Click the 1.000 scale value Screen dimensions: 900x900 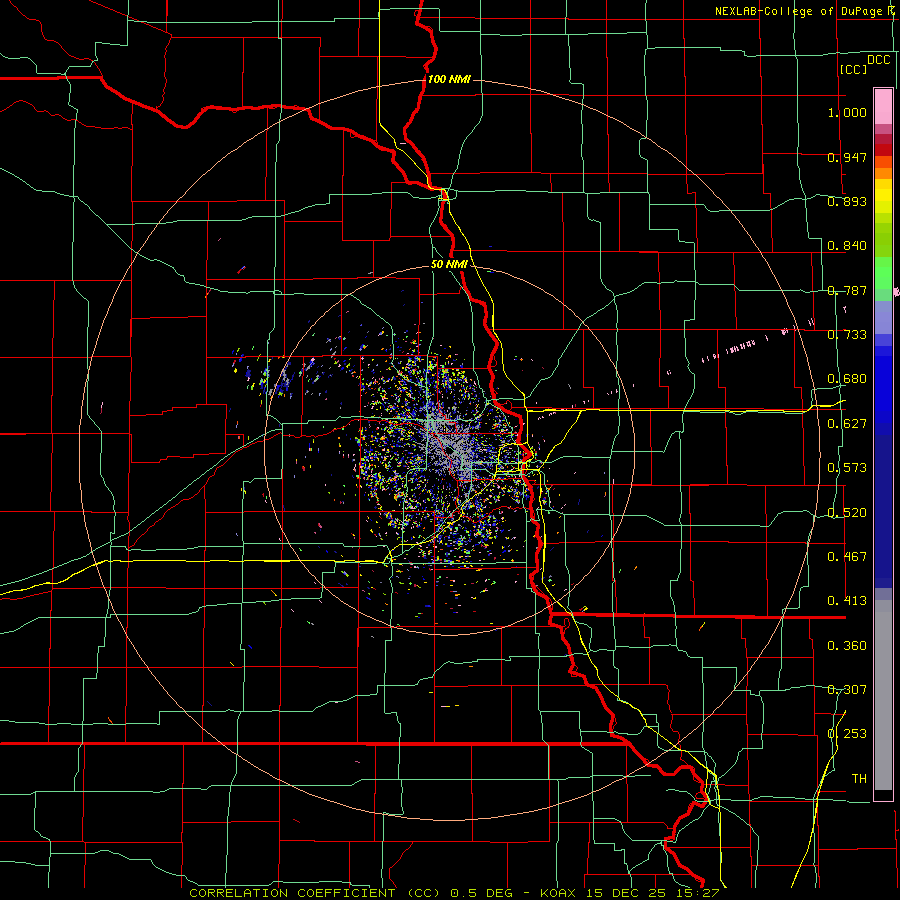(847, 112)
